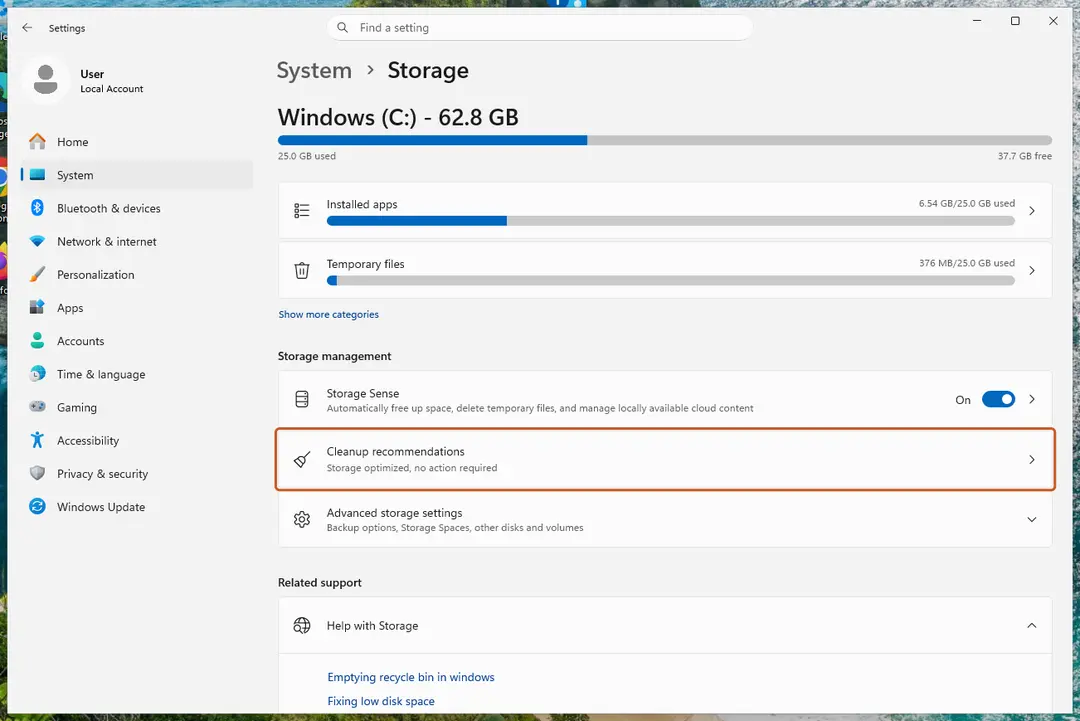This screenshot has width=1080, height=721.
Task: Turn off the Storage Sense toggle
Action: tap(998, 399)
